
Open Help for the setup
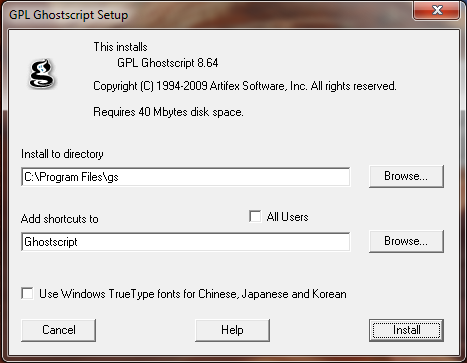[x=232, y=330]
